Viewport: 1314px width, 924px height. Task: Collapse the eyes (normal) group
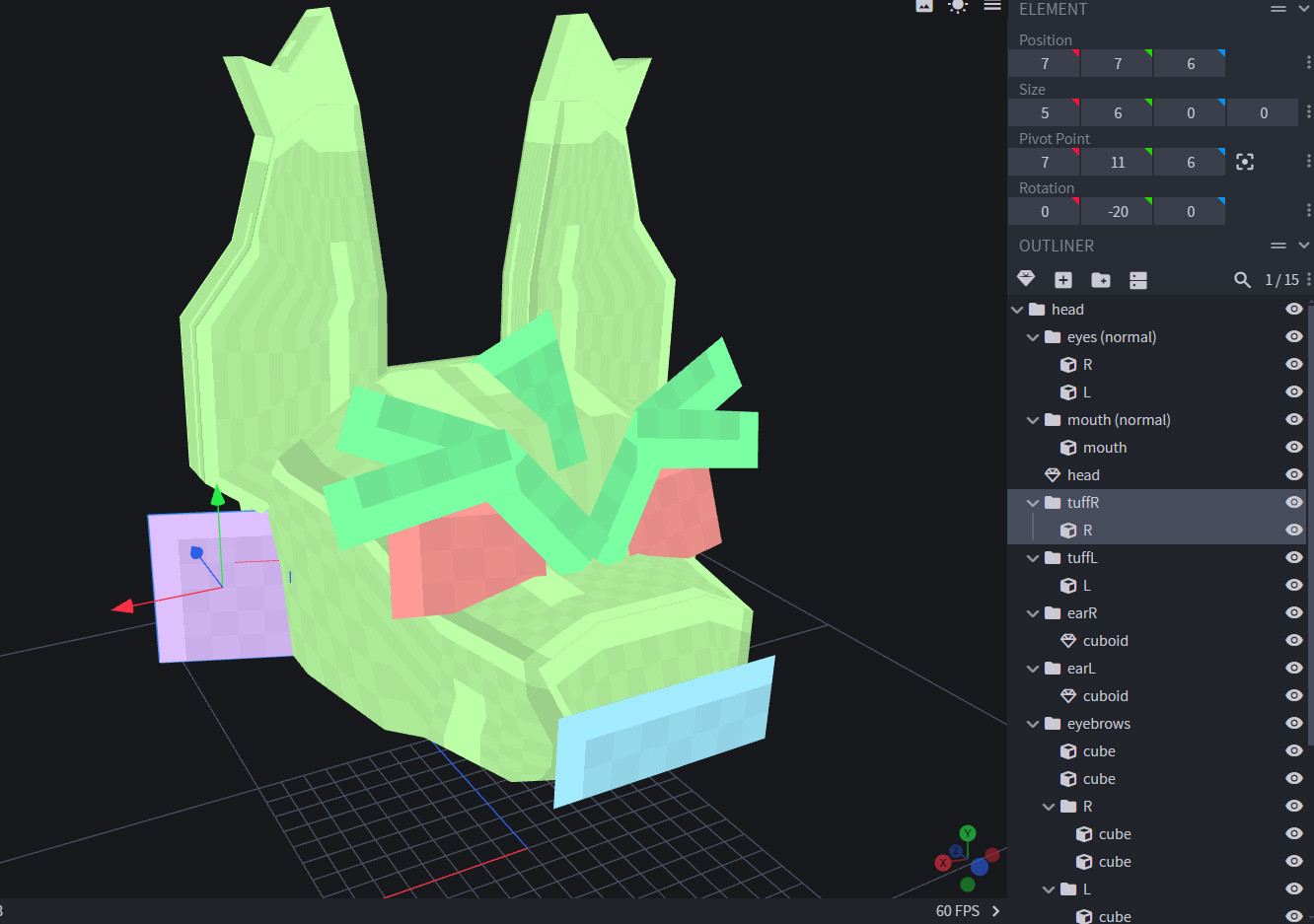[1033, 337]
